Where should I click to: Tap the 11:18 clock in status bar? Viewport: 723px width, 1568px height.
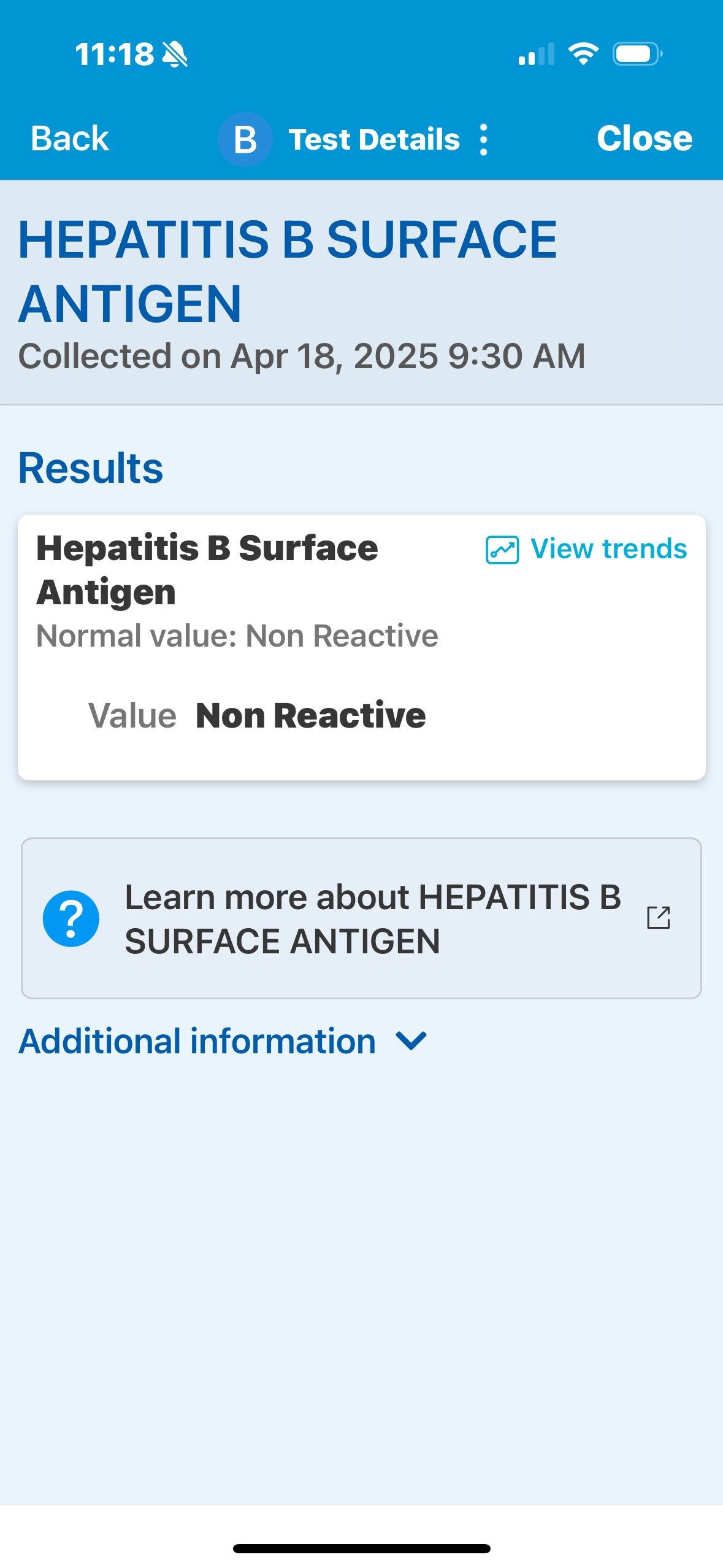point(114,55)
